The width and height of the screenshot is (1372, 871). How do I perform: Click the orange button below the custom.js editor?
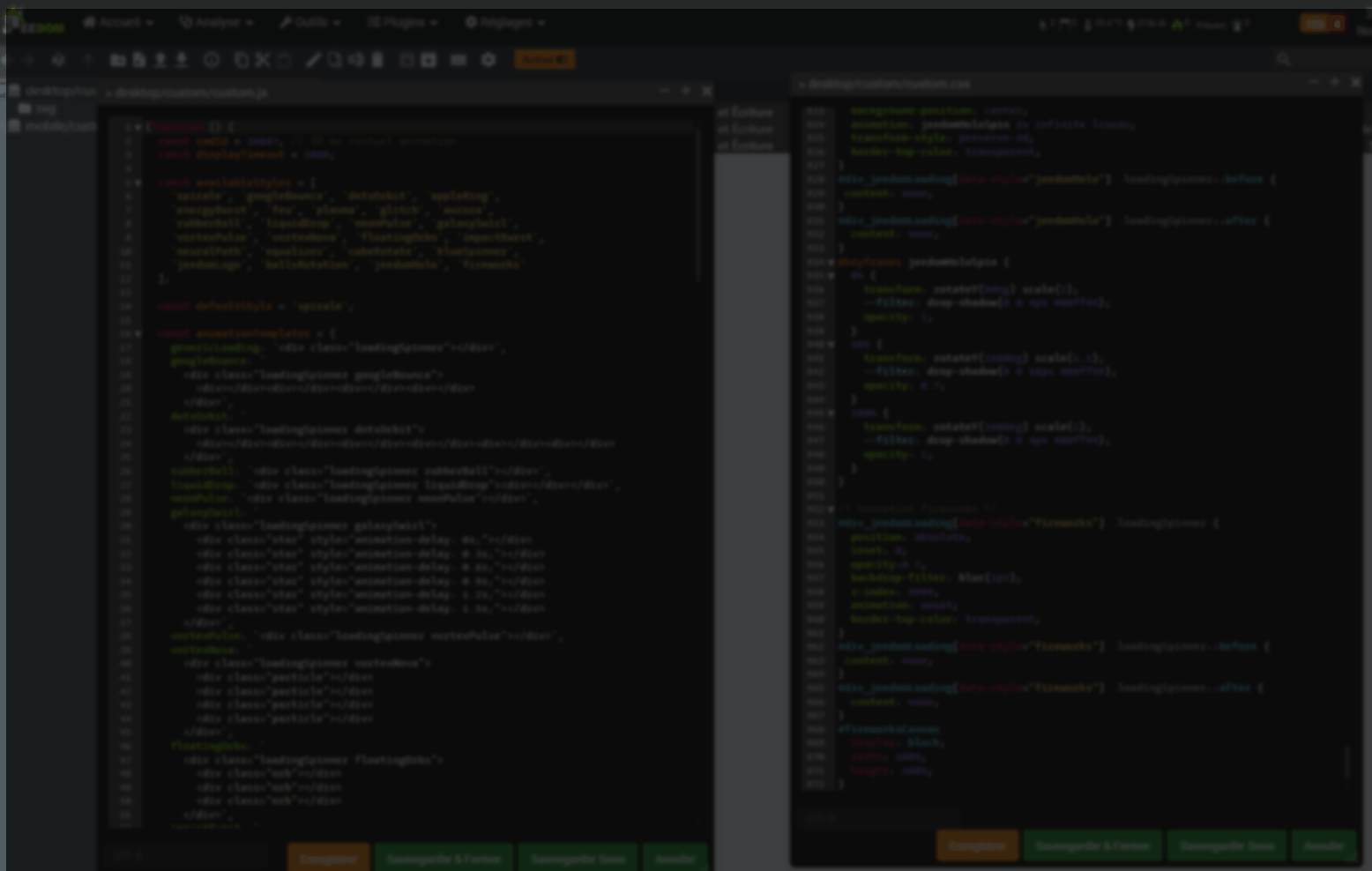[328, 859]
